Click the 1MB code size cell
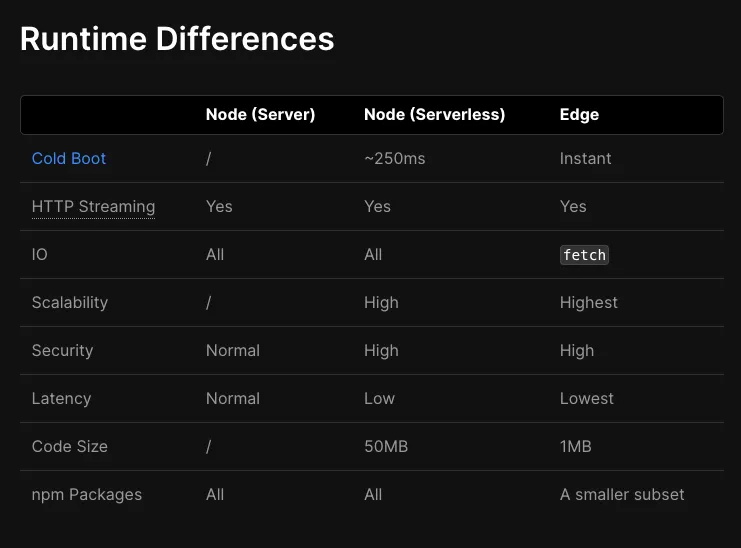The height and width of the screenshot is (548, 741). [575, 446]
